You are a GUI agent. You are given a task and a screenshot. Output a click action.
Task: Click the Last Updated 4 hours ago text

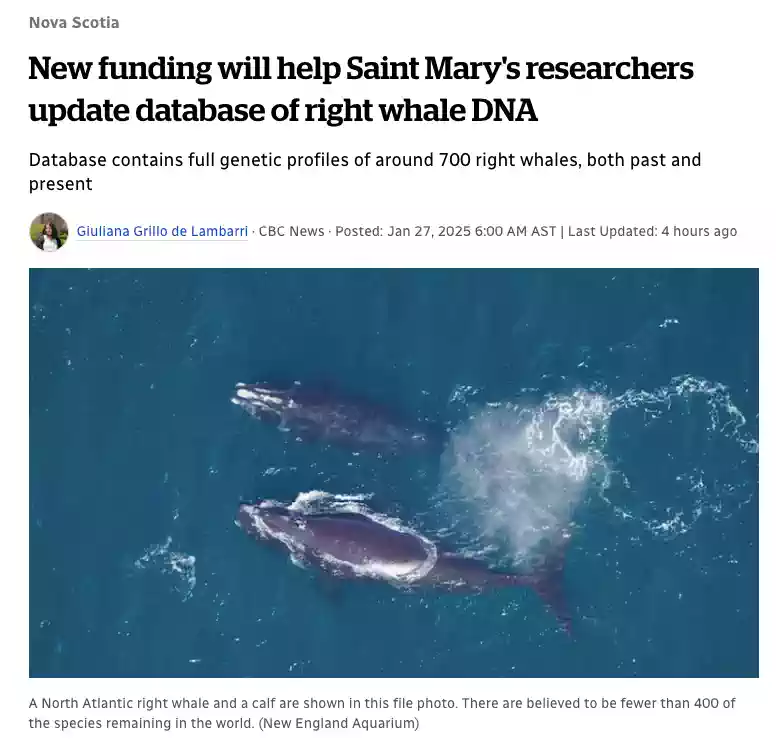pyautogui.click(x=652, y=231)
